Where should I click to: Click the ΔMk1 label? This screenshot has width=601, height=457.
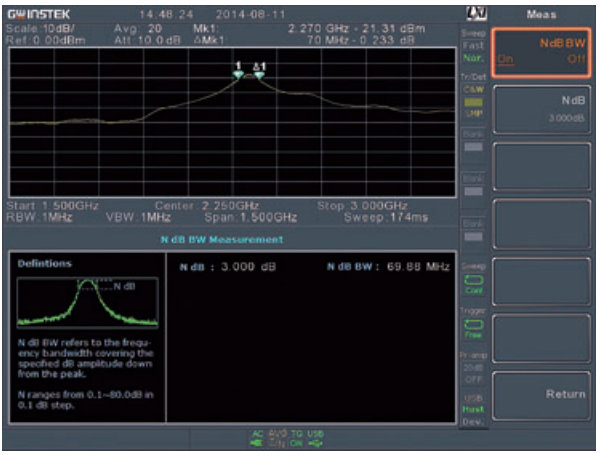point(209,40)
